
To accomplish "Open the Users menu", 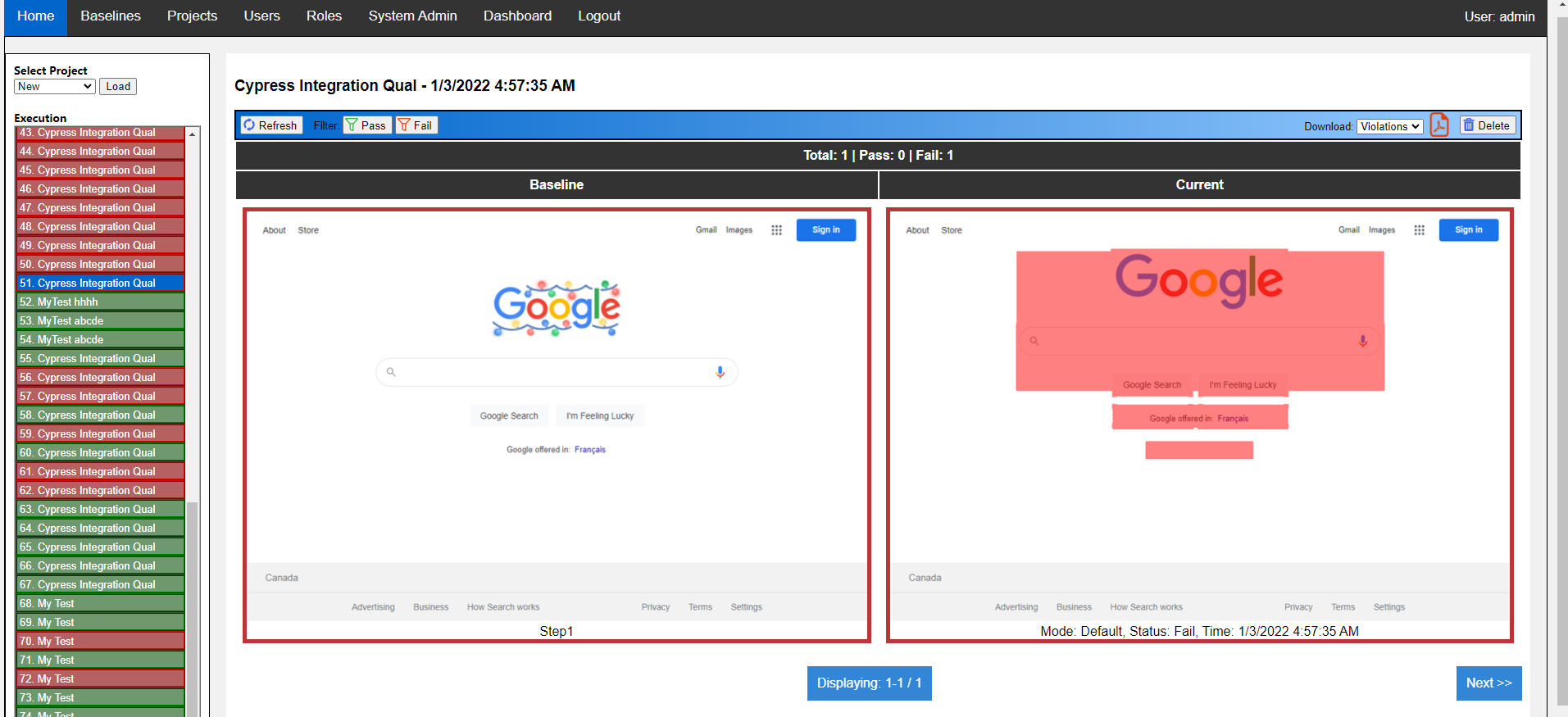I will click(x=262, y=16).
